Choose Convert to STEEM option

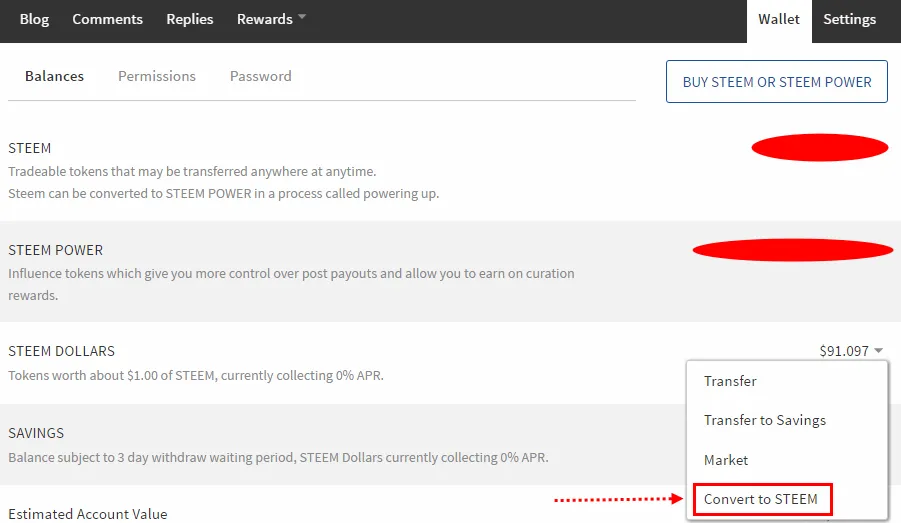pyautogui.click(x=761, y=499)
